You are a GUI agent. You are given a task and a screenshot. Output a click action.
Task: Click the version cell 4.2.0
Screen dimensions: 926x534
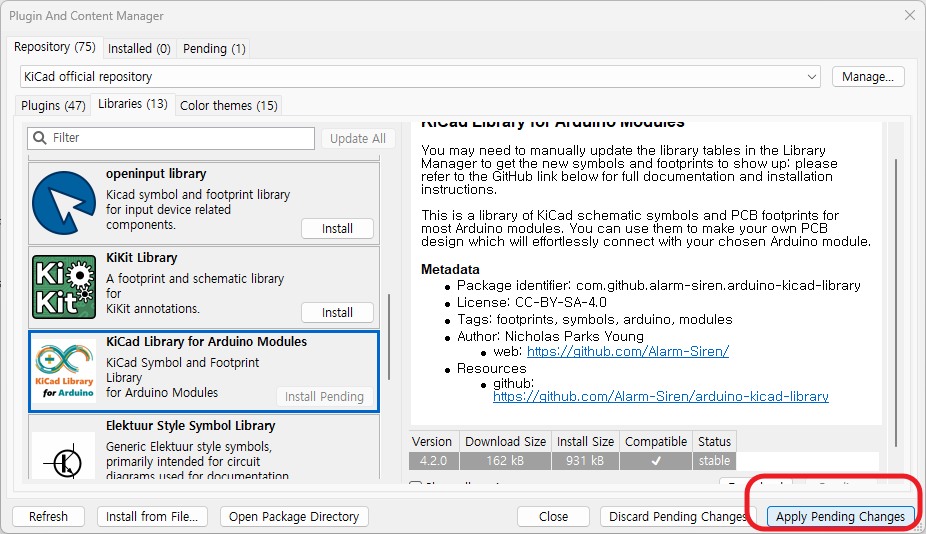coord(433,461)
